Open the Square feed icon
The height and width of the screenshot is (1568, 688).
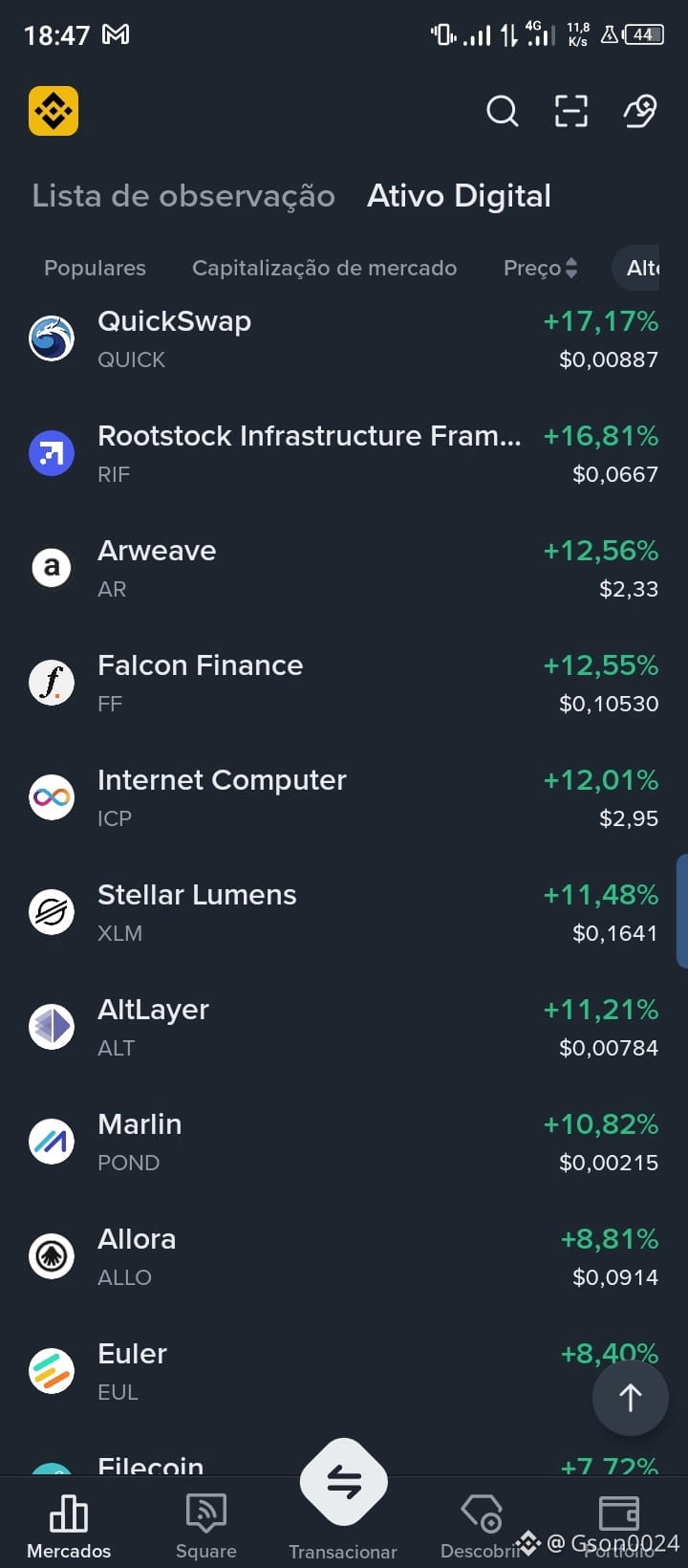[x=205, y=1514]
